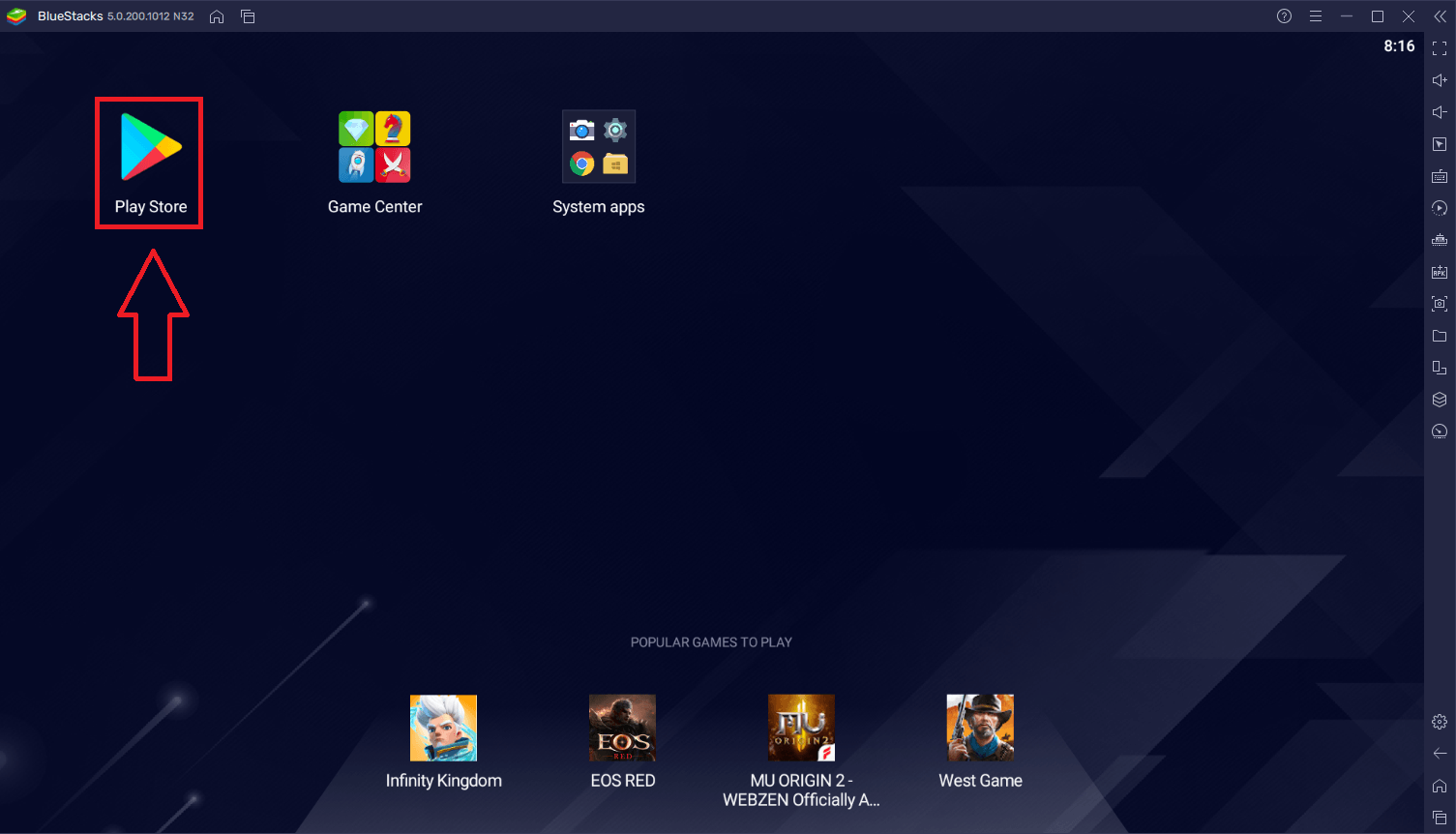1456x834 pixels.
Task: Maximize the BlueStacks window
Action: (1378, 16)
